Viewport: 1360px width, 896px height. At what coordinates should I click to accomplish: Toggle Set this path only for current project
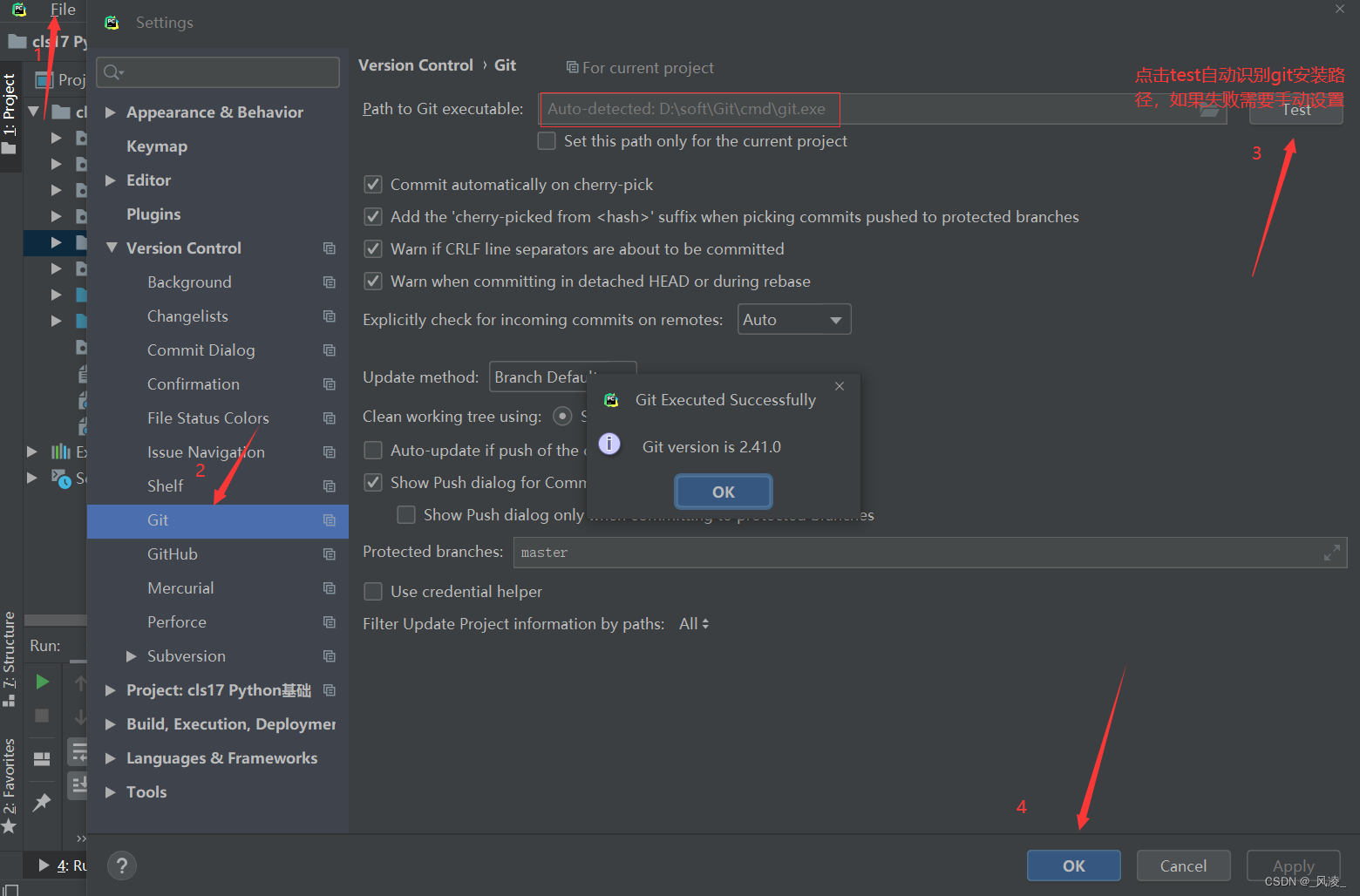pyautogui.click(x=547, y=141)
